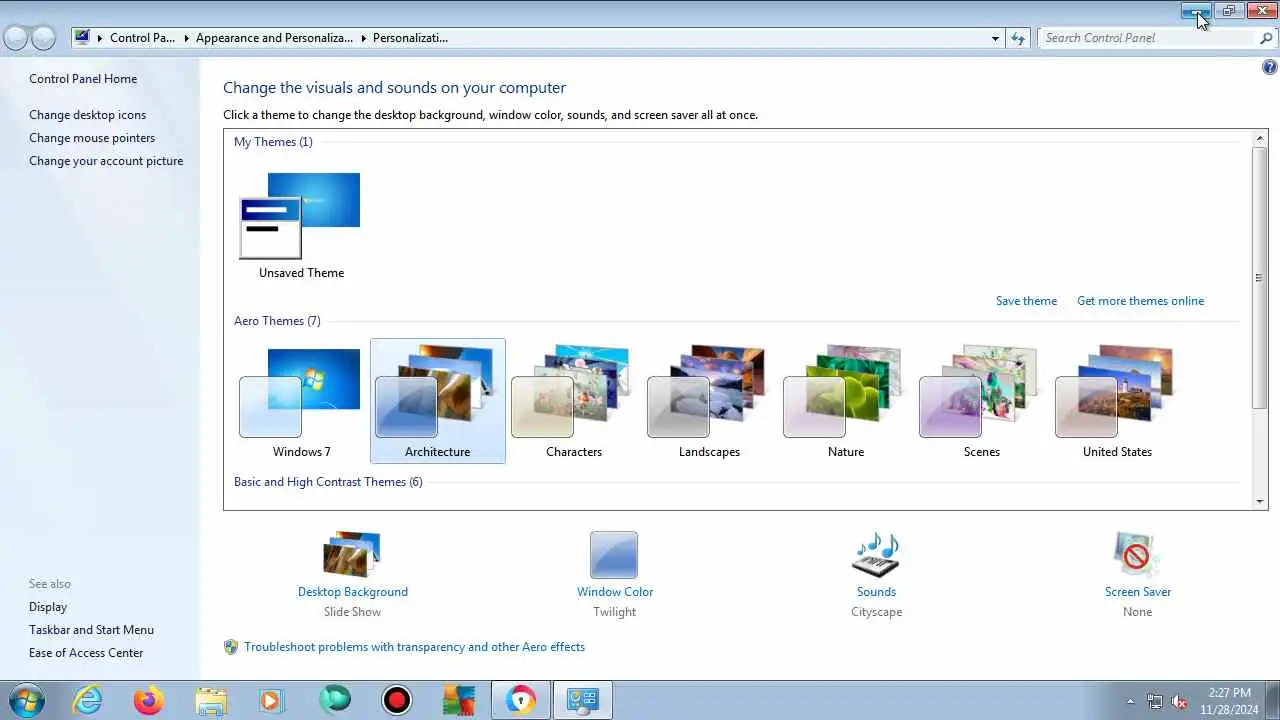Viewport: 1280px width, 720px height.
Task: Apply the Scenes theme
Action: click(x=982, y=401)
